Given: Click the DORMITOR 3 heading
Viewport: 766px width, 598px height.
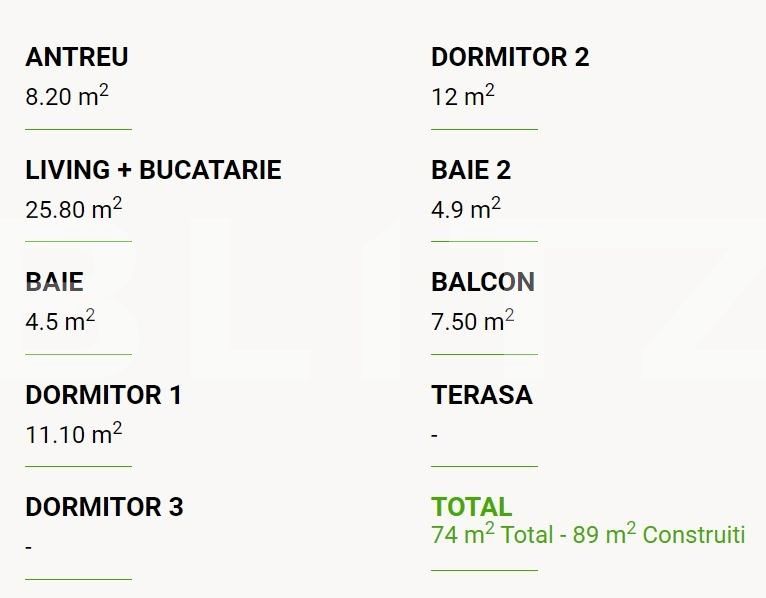Looking at the screenshot, I should (x=104, y=507).
